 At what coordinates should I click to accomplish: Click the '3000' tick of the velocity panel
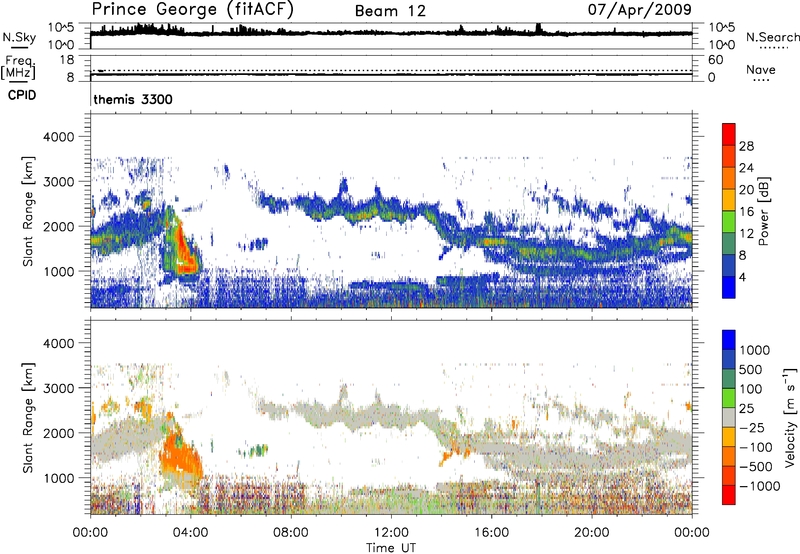tap(58, 388)
